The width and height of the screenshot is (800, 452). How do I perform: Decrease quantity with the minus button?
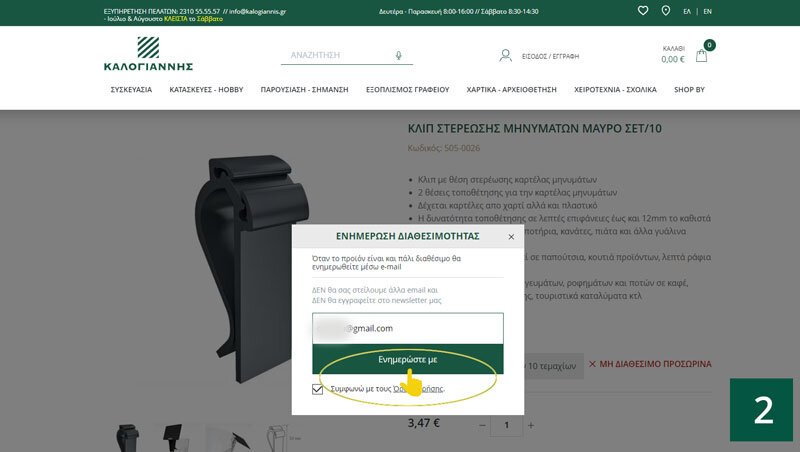tap(482, 425)
